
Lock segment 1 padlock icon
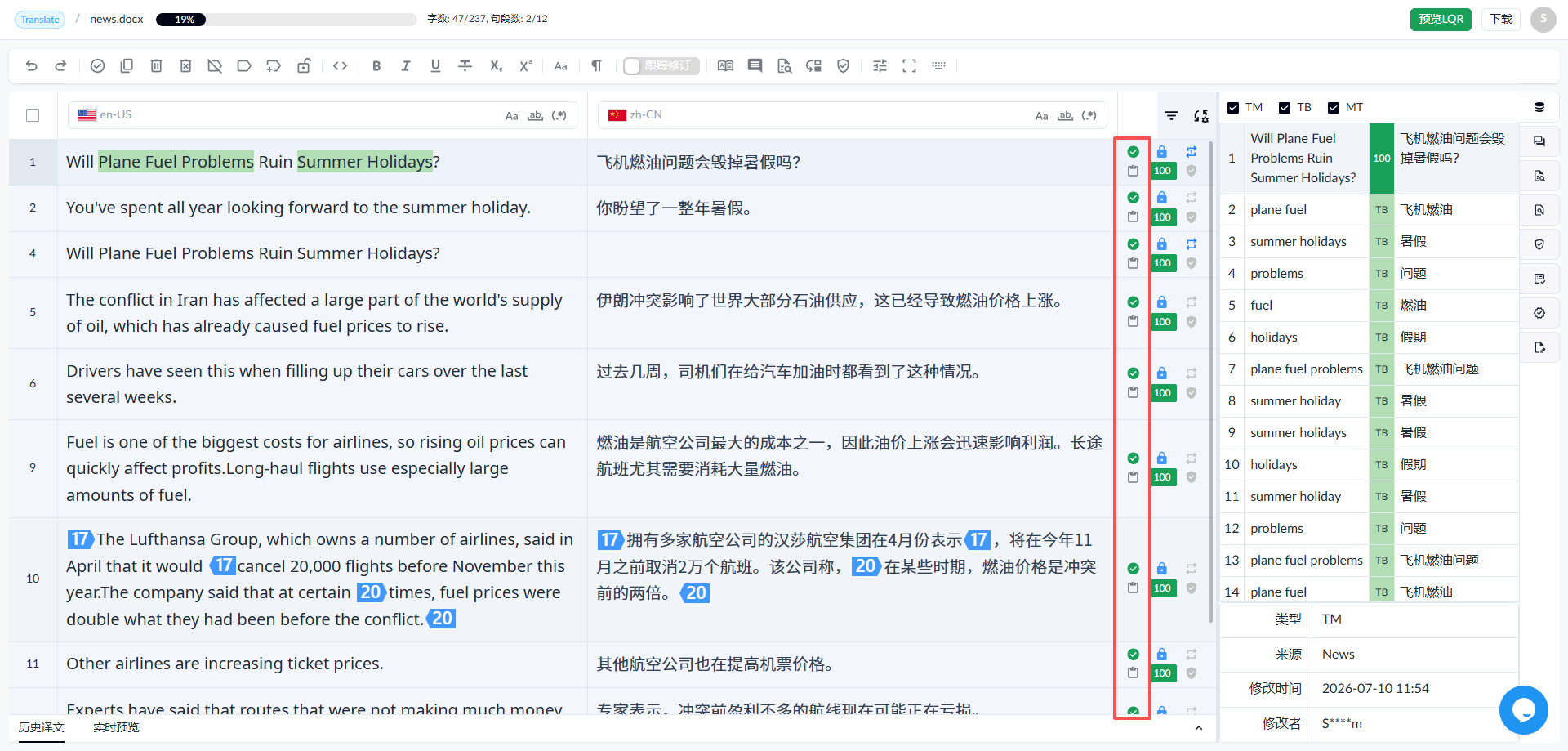click(1162, 152)
